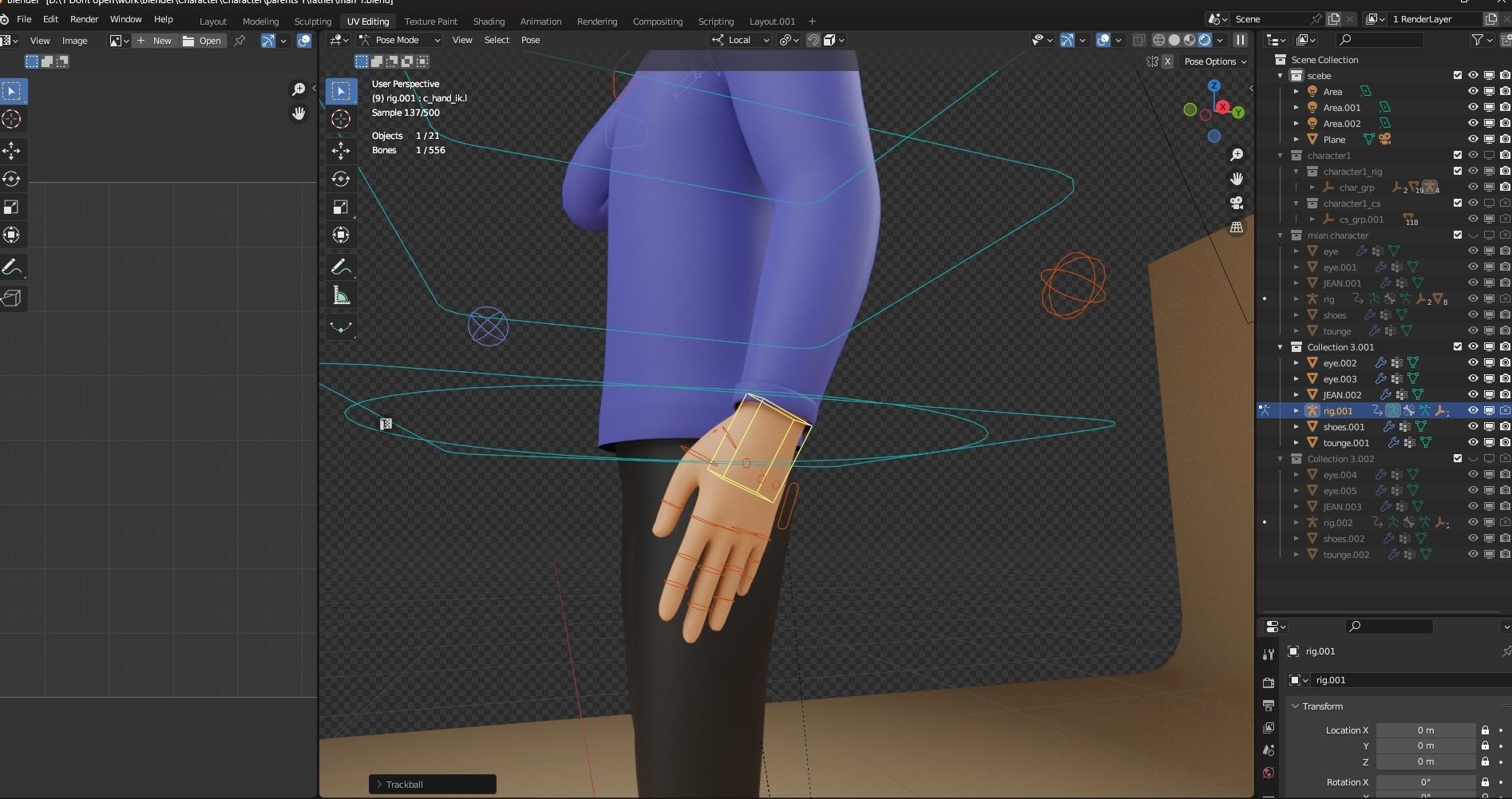Open the Pose Options dropdown
The image size is (1512, 799).
point(1214,61)
